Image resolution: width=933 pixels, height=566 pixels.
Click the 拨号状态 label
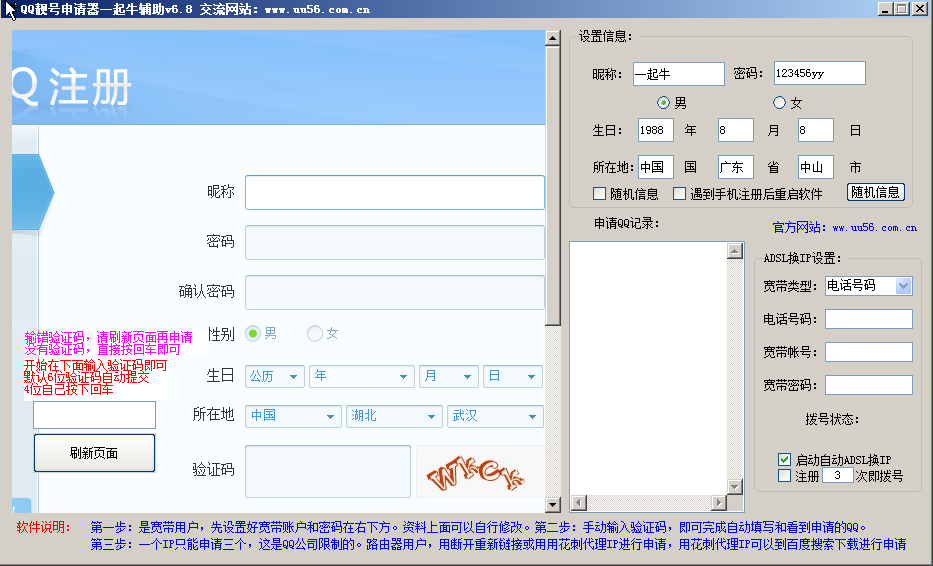[x=832, y=420]
